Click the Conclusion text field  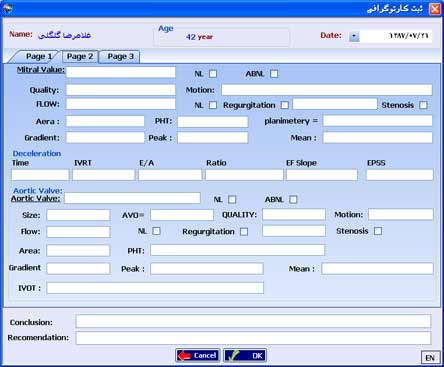(x=253, y=321)
